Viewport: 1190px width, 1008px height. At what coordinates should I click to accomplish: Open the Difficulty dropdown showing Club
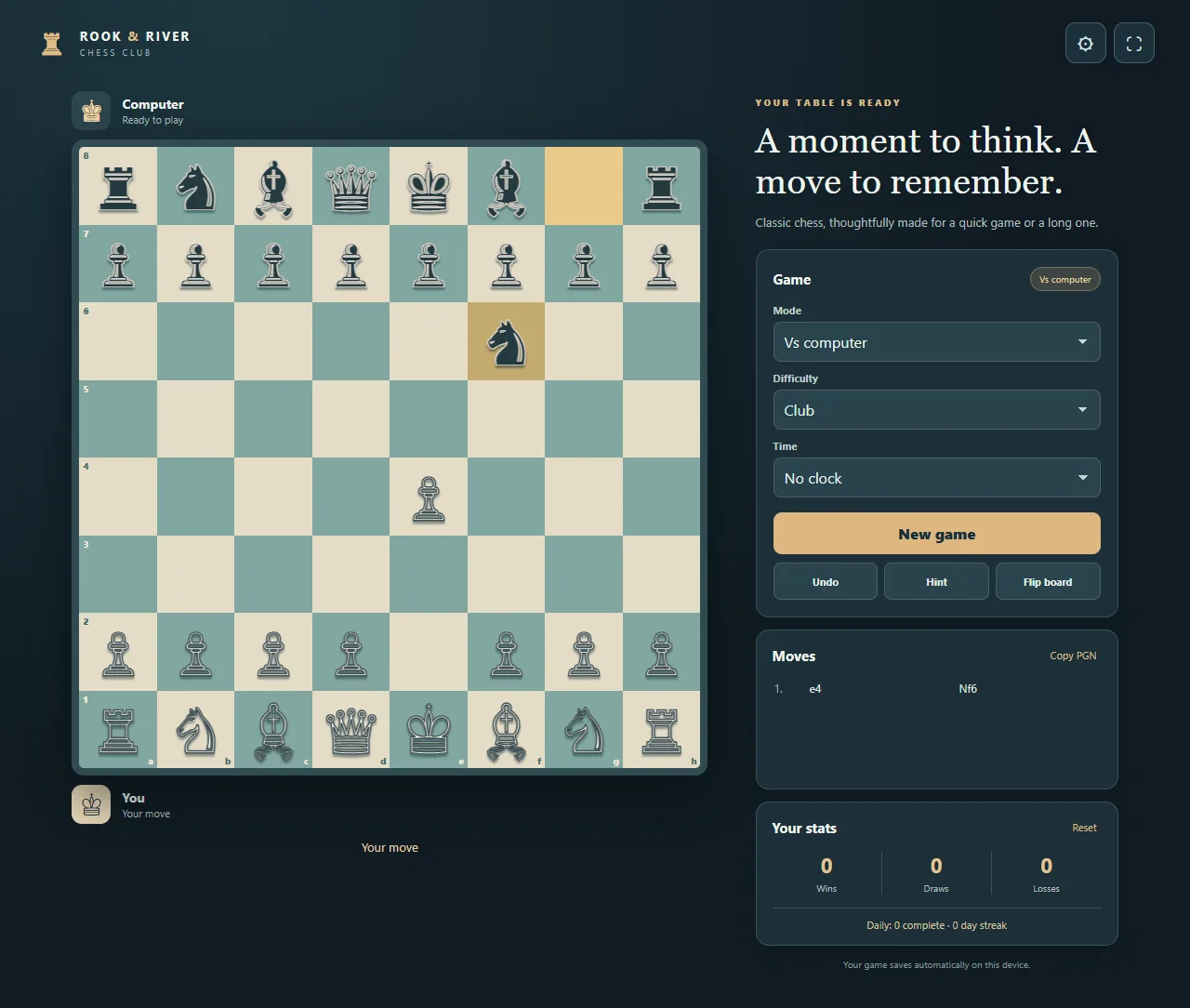click(936, 410)
